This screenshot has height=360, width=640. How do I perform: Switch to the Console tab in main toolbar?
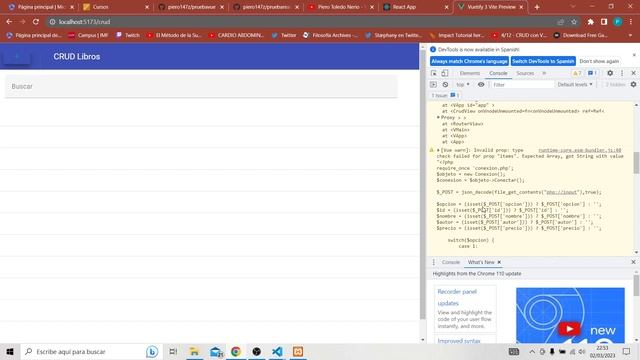(x=498, y=73)
